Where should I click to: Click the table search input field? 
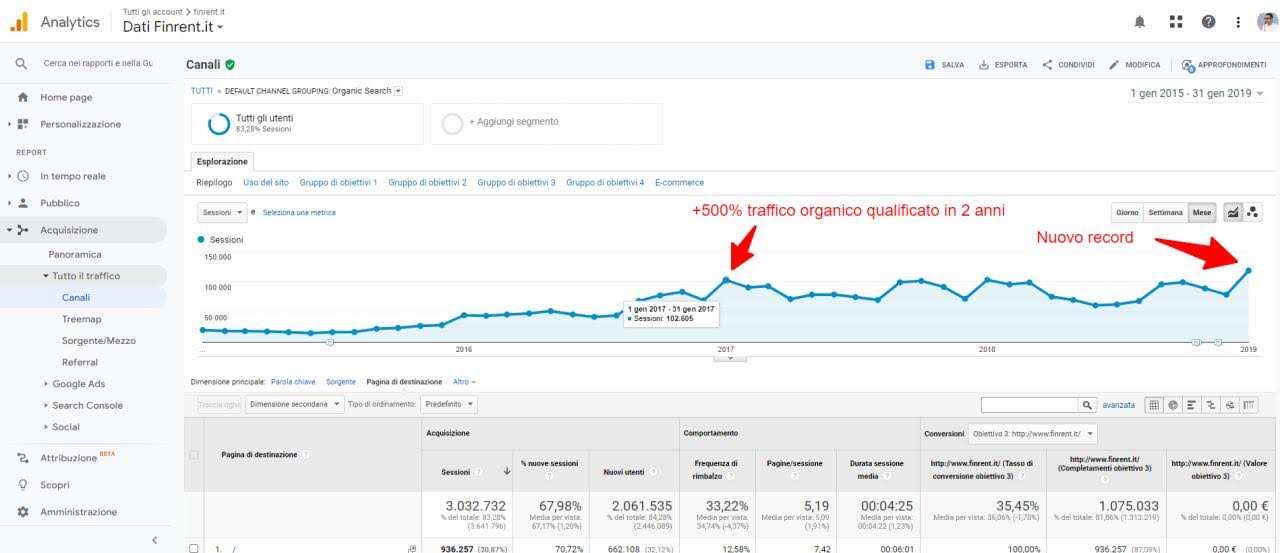click(x=1029, y=405)
